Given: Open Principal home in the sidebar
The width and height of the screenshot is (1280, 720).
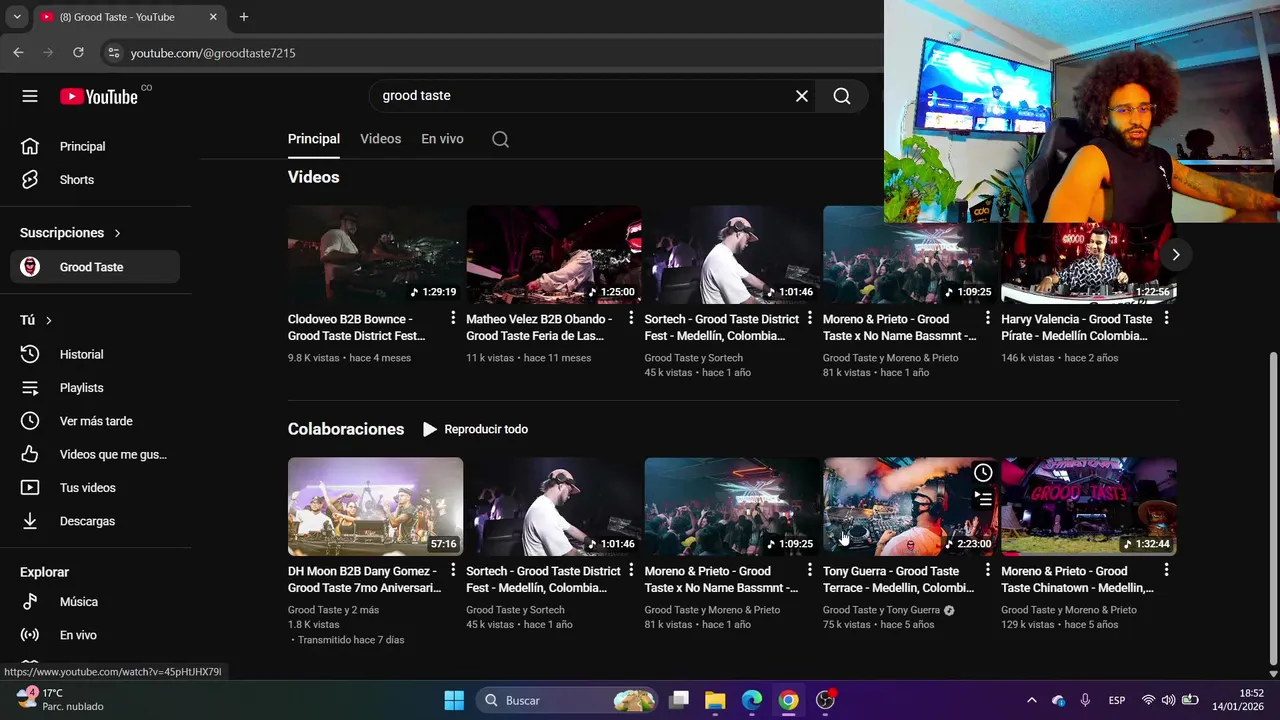Looking at the screenshot, I should click(x=96, y=146).
